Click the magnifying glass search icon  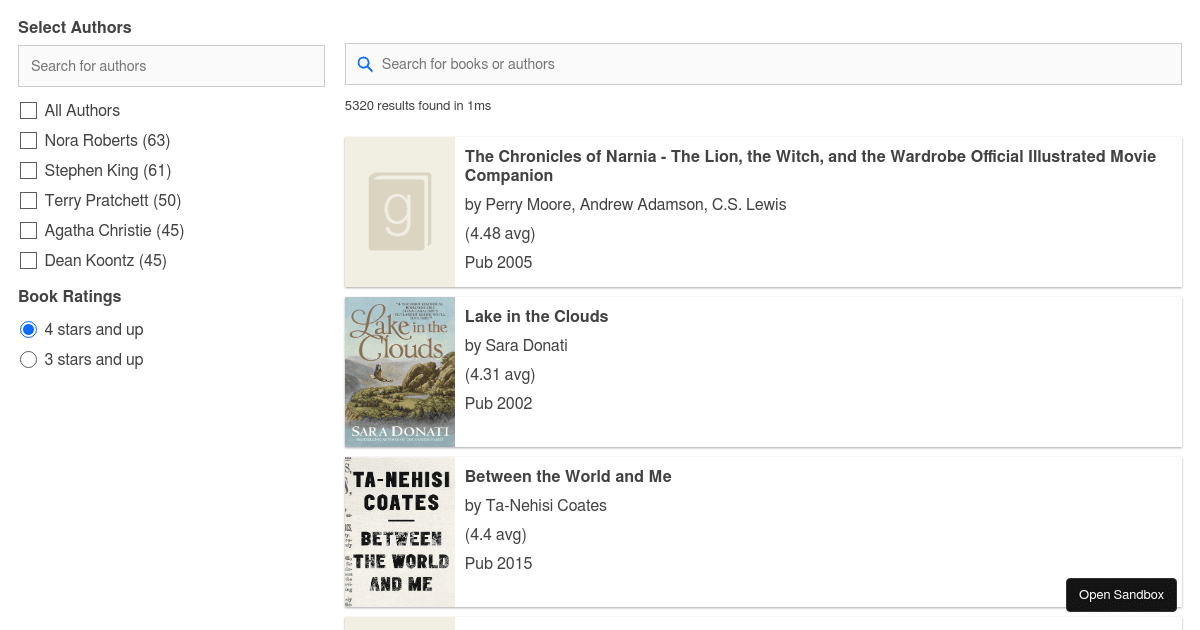(365, 64)
